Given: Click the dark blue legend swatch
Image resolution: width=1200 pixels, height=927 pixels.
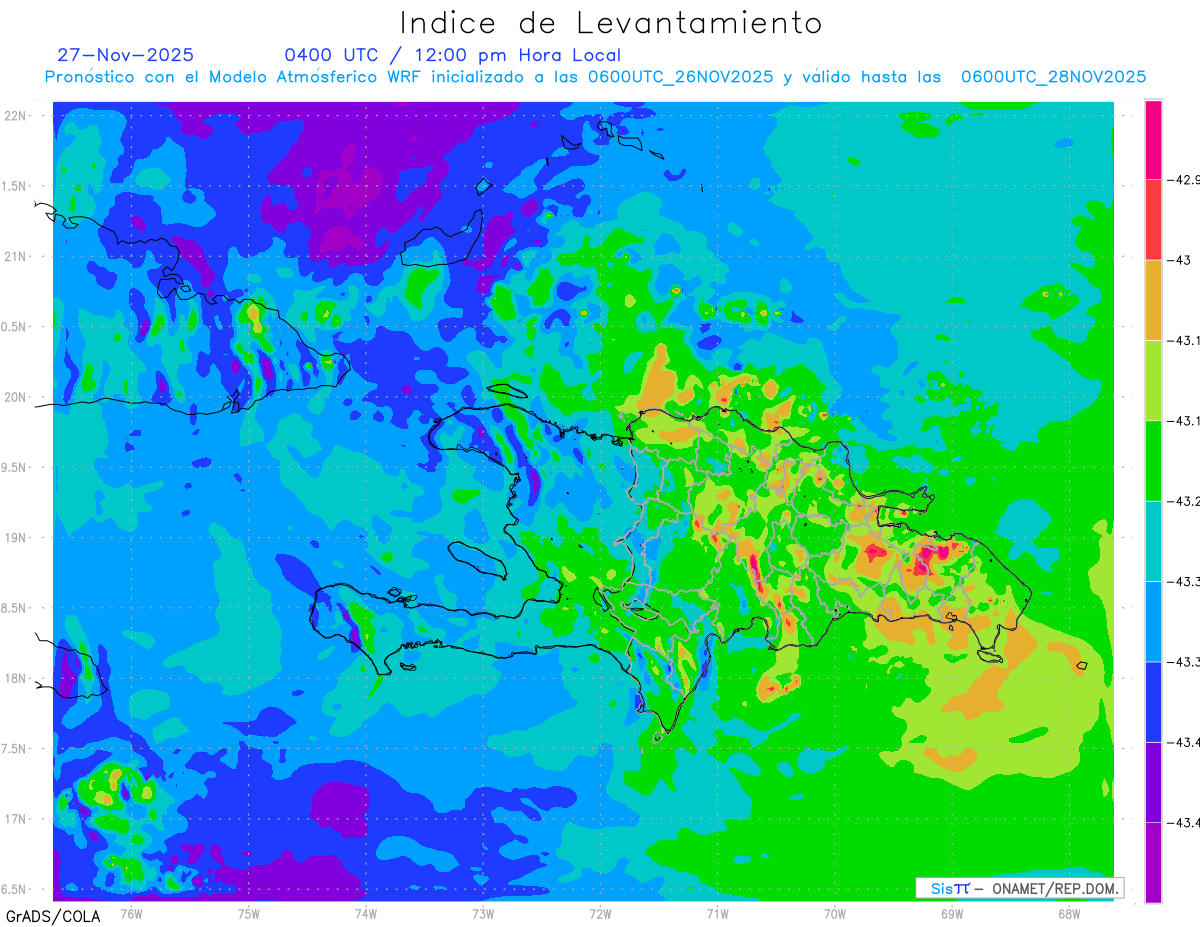Looking at the screenshot, I should pos(1153,701).
